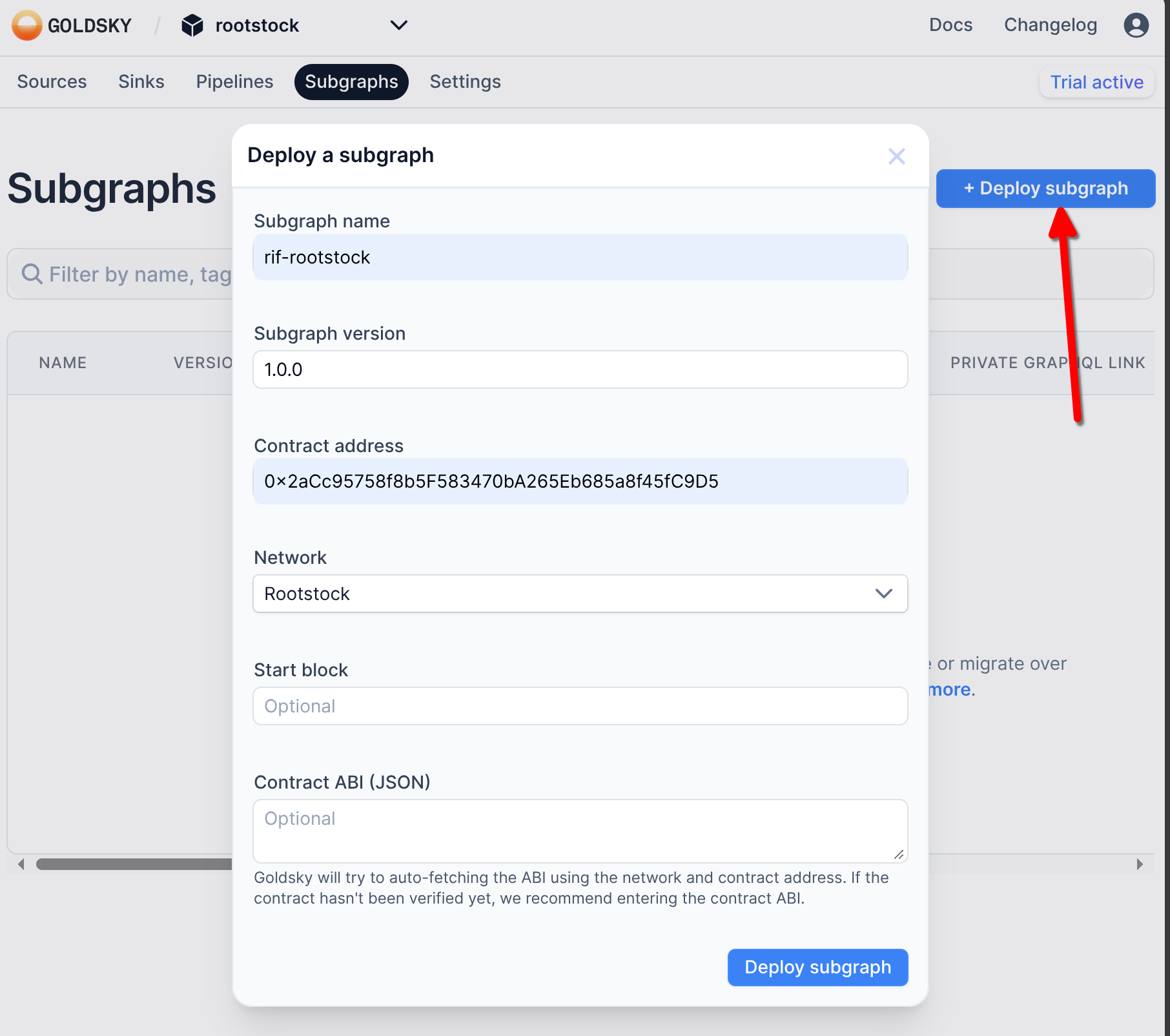1170x1036 pixels.
Task: Click Deploy subgraph inside the modal
Action: pyautogui.click(x=817, y=967)
